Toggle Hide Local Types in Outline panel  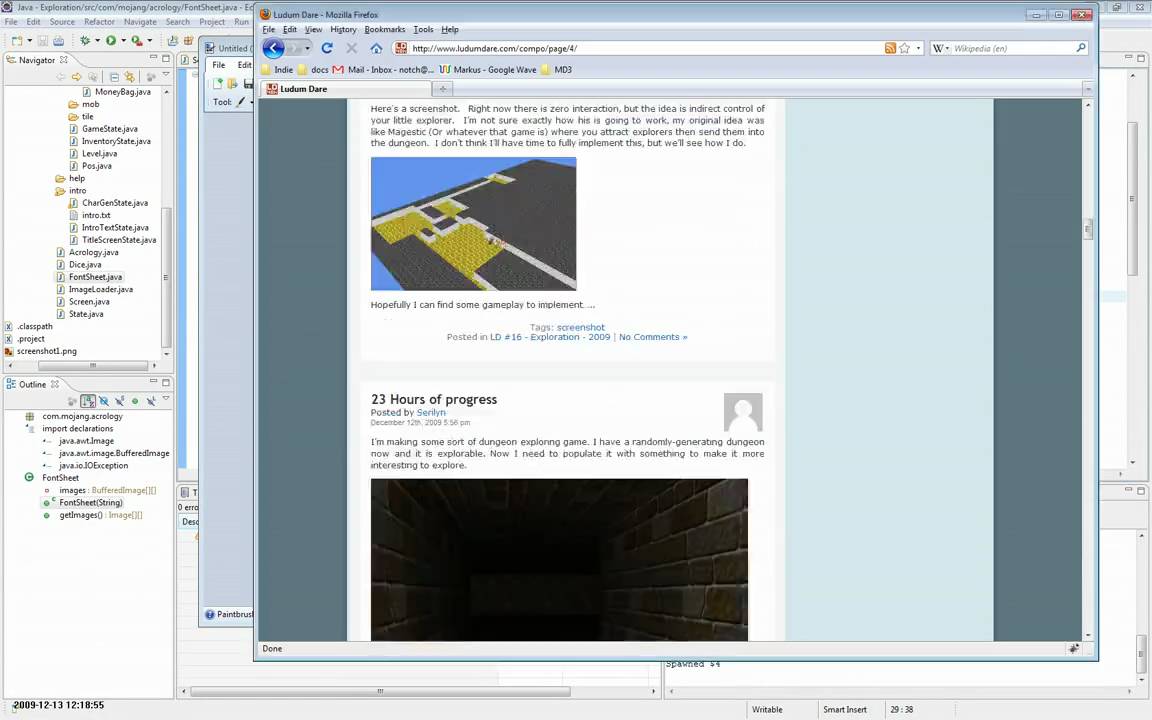151,401
